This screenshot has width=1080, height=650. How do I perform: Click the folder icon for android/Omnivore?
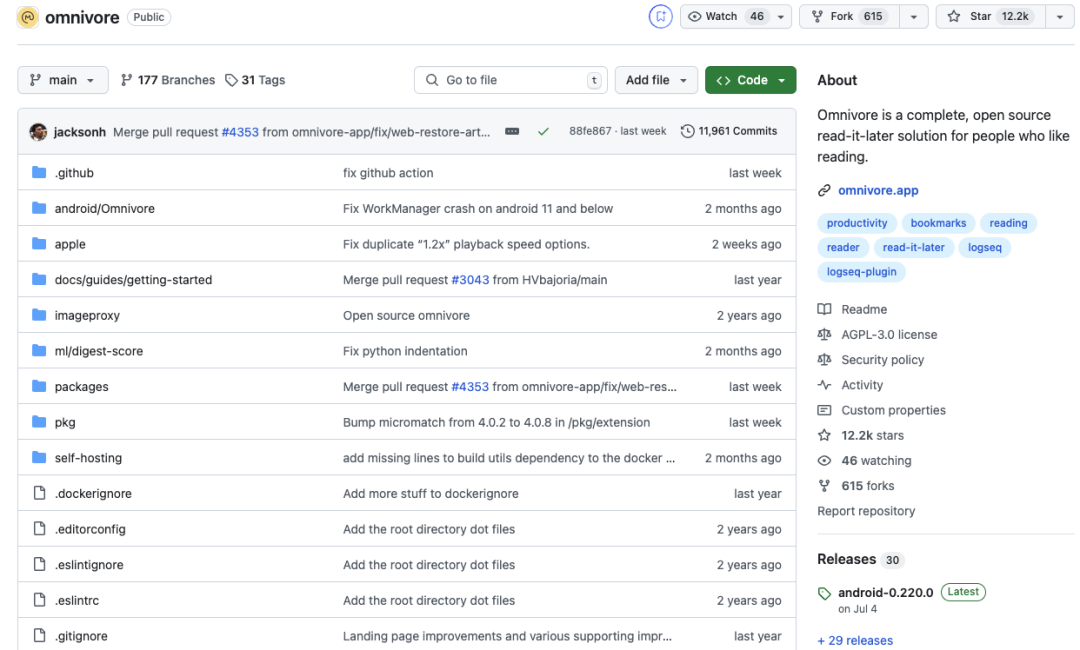[39, 208]
